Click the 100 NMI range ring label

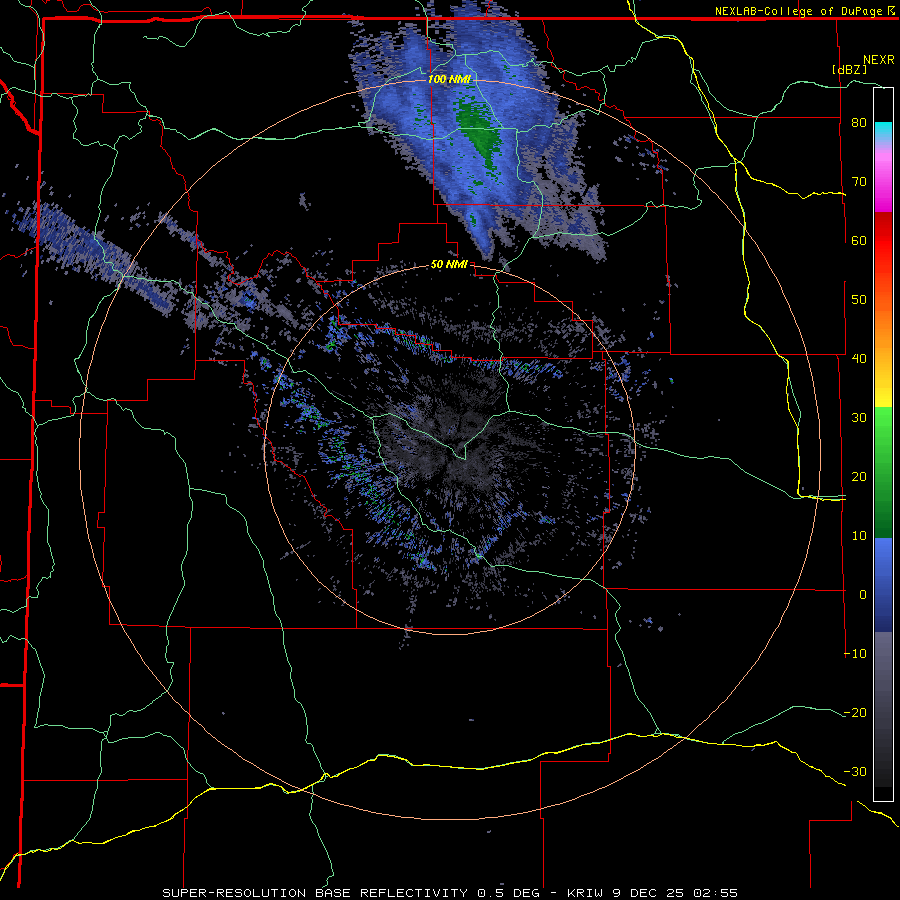(x=449, y=79)
